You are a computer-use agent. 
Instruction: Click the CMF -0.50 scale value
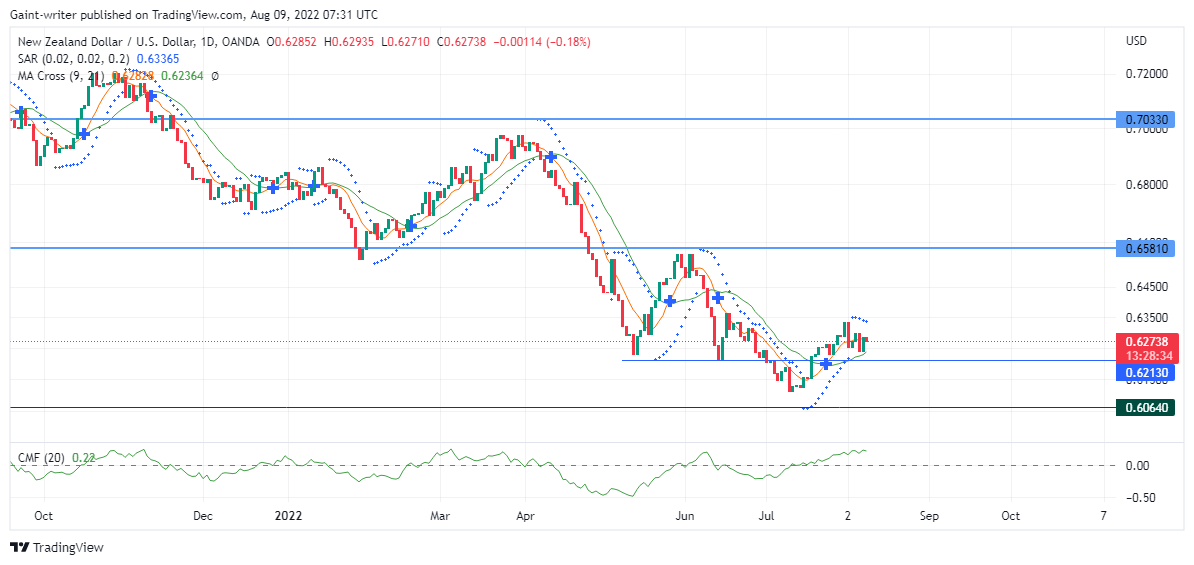coord(1140,497)
